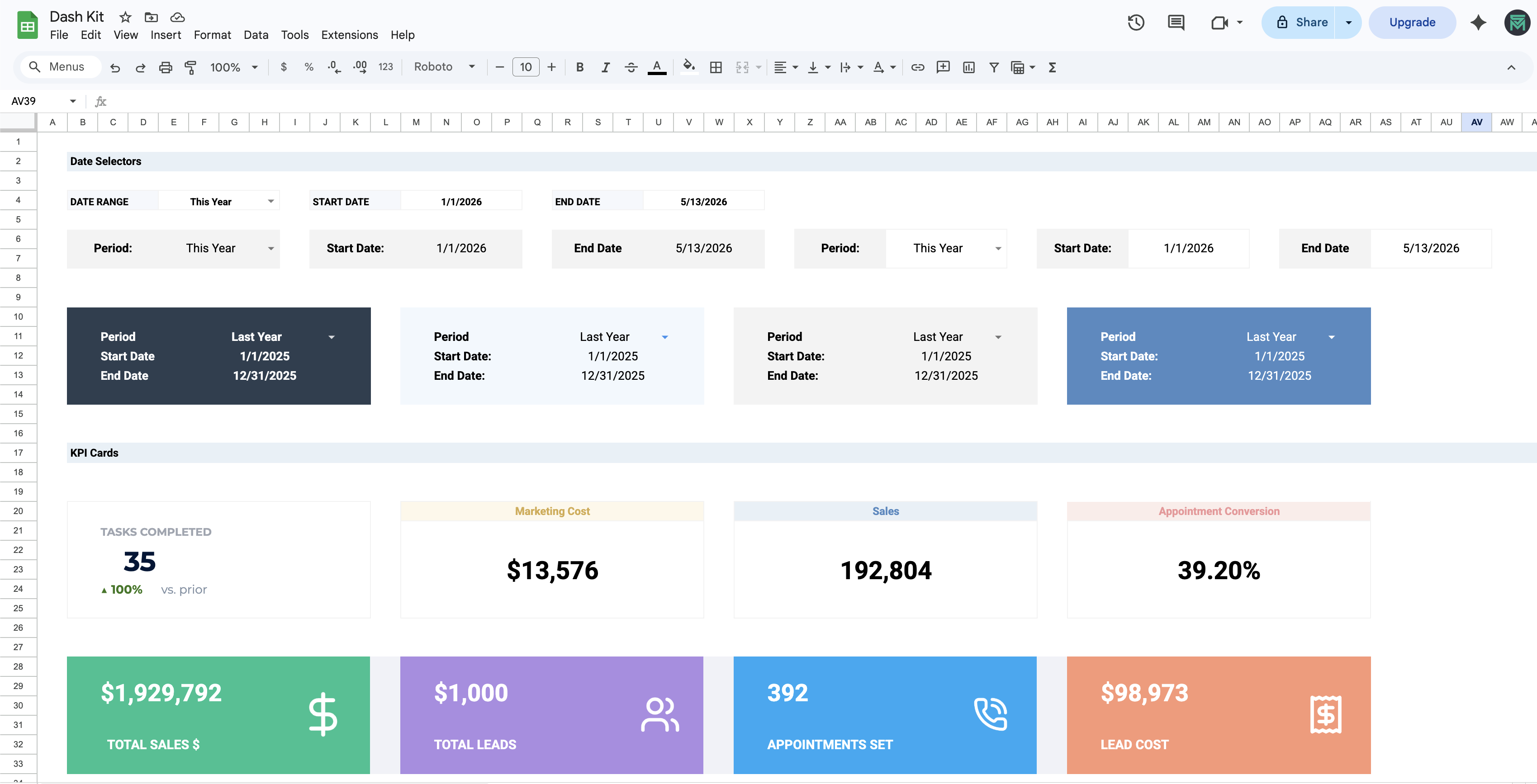Screen dimensions: 1537x784
Task: Open the zoom 100% dropdown
Action: [x=234, y=67]
